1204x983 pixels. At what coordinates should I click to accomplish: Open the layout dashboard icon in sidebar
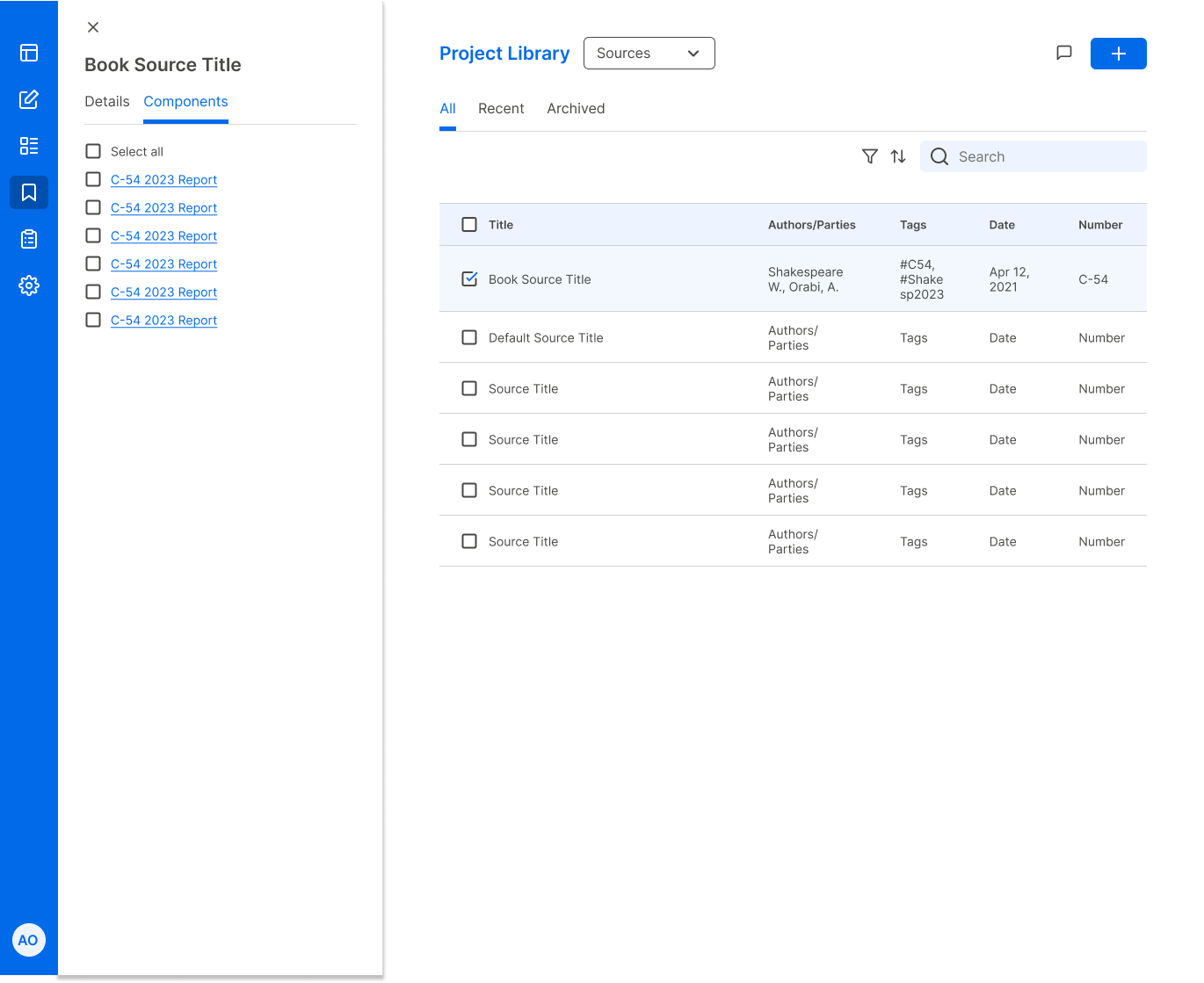[x=29, y=53]
